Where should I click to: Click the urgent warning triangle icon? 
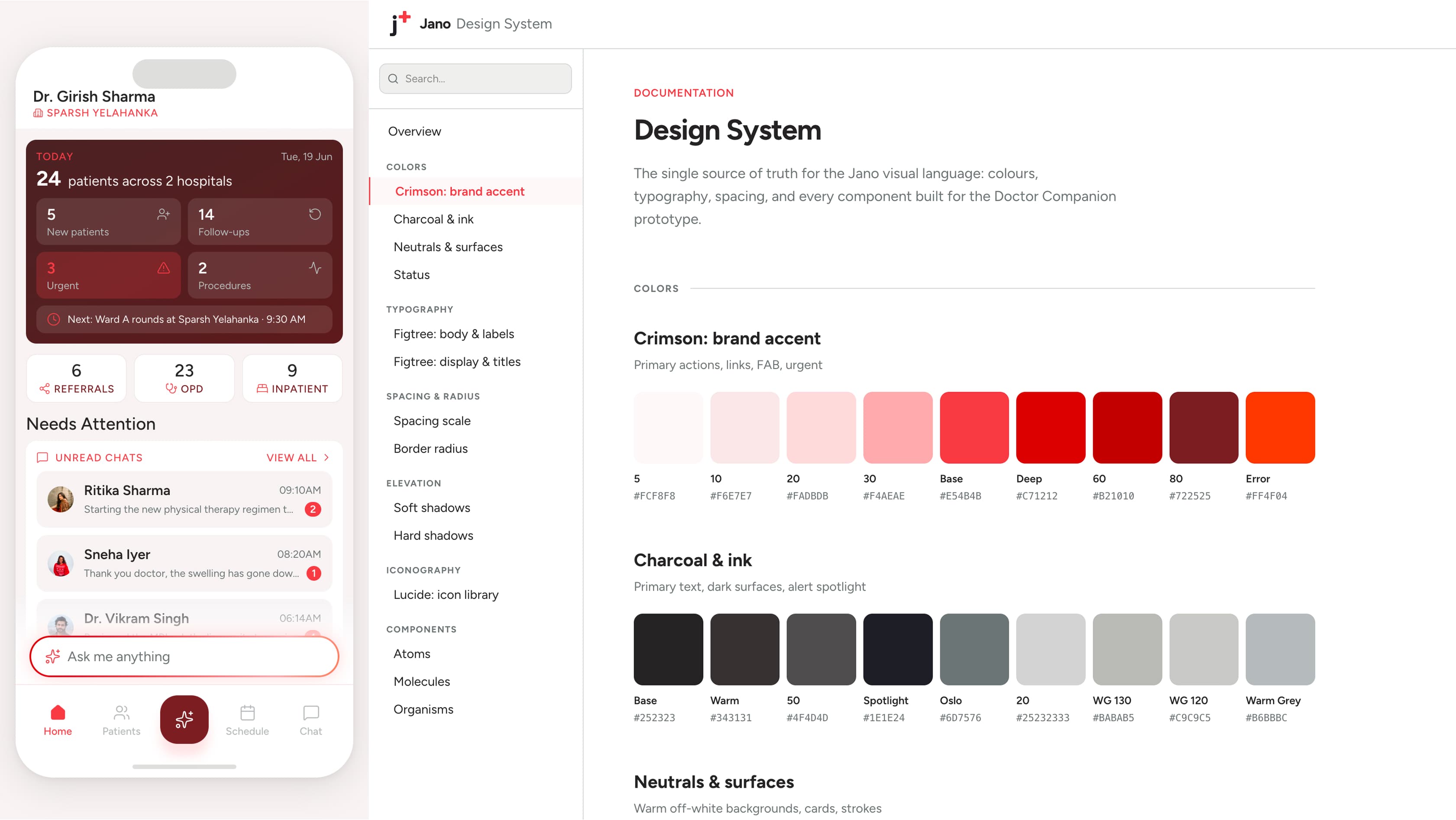pos(163,268)
